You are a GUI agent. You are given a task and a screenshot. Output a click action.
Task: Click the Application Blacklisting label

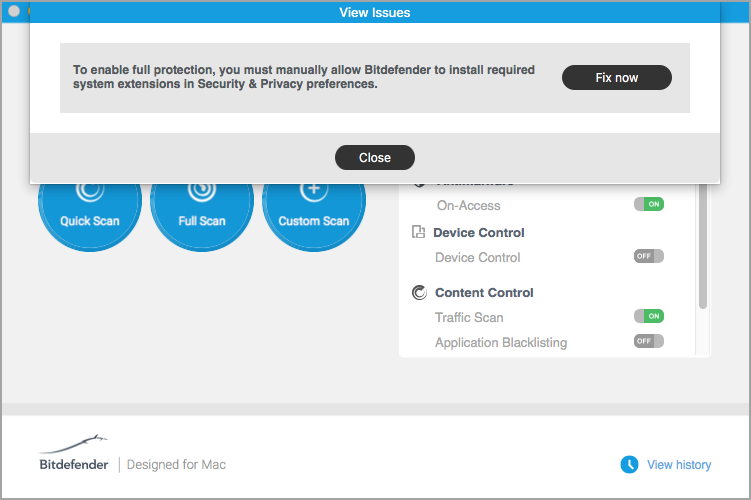click(501, 342)
